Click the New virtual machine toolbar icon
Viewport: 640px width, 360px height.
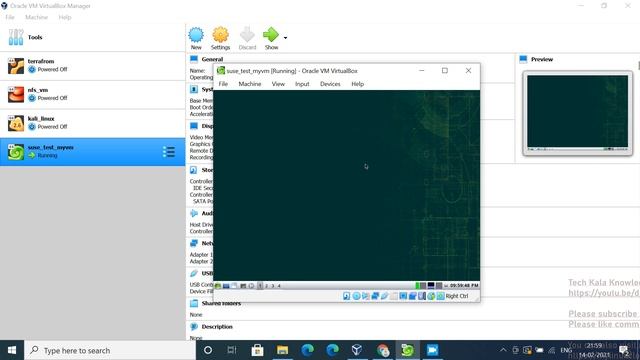[196, 35]
